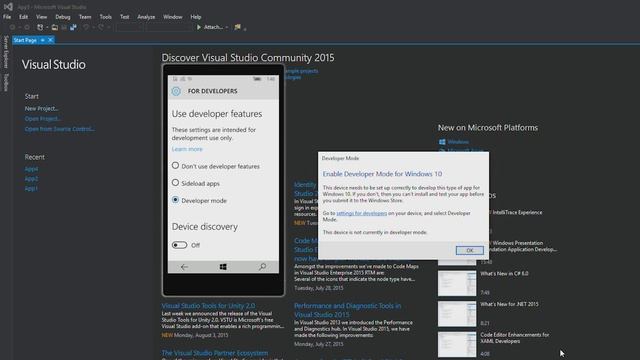This screenshot has height=360, width=640.
Task: Navigate Forward toolbar icon
Action: click(27, 27)
